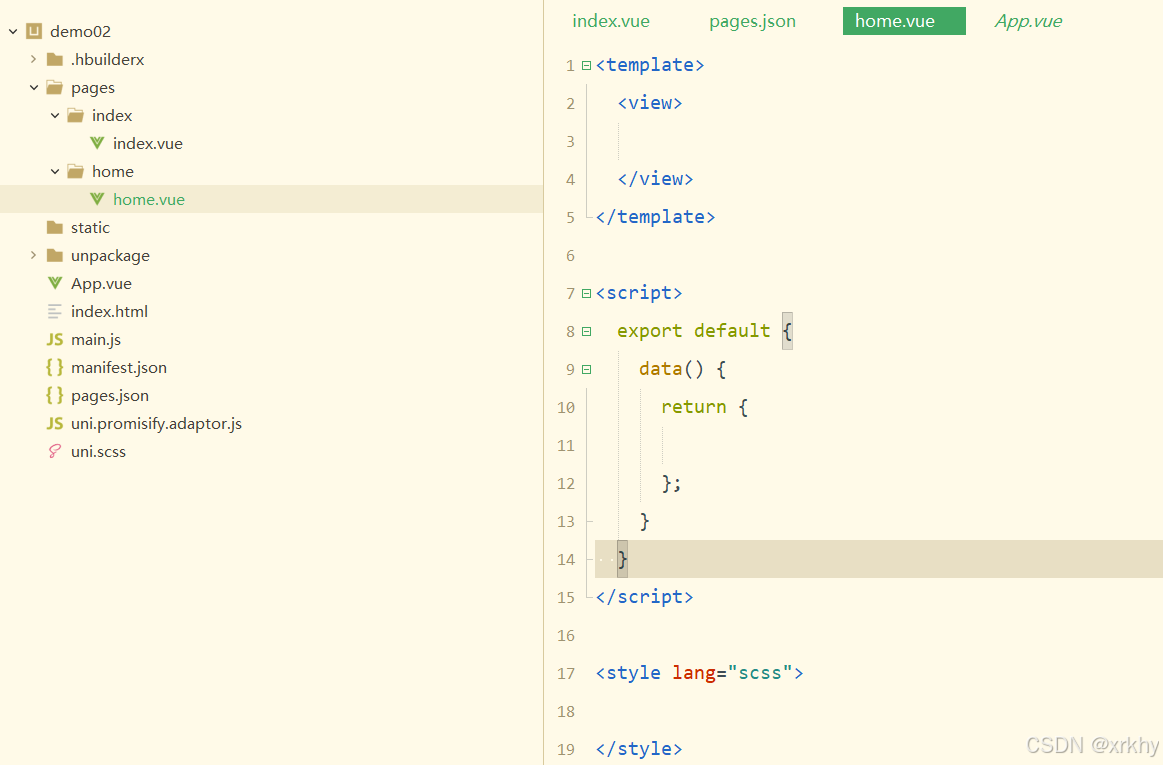The width and height of the screenshot is (1163, 765).
Task: Click the Sass icon beside uni.scss
Action: [55, 451]
